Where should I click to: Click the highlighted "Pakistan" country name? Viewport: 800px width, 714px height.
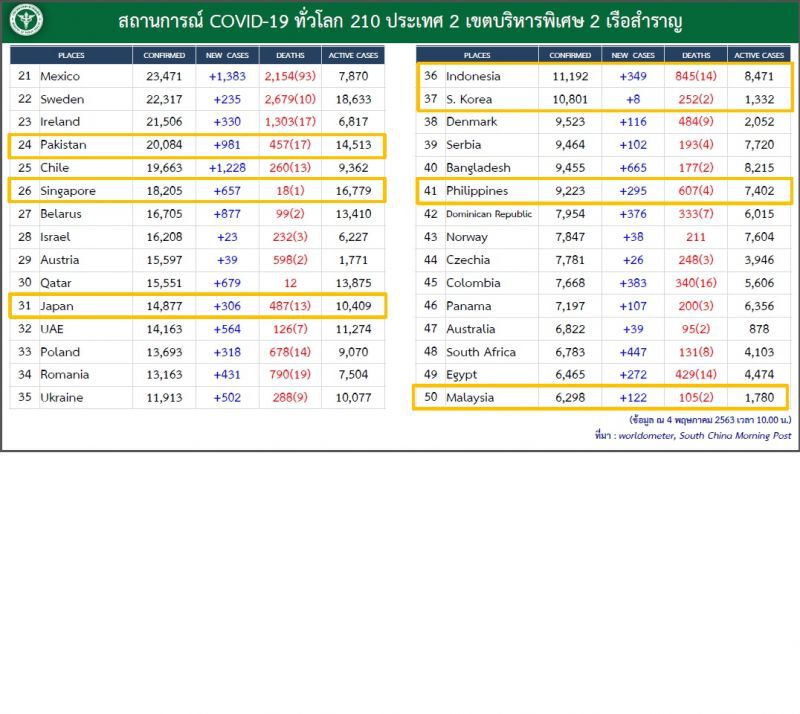click(63, 145)
